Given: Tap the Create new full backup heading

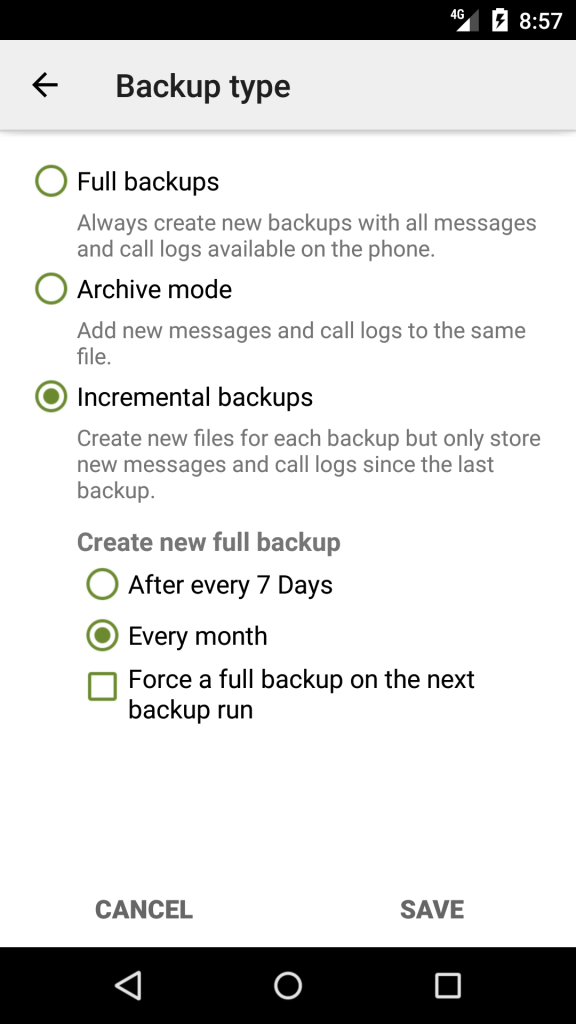Looking at the screenshot, I should (208, 542).
